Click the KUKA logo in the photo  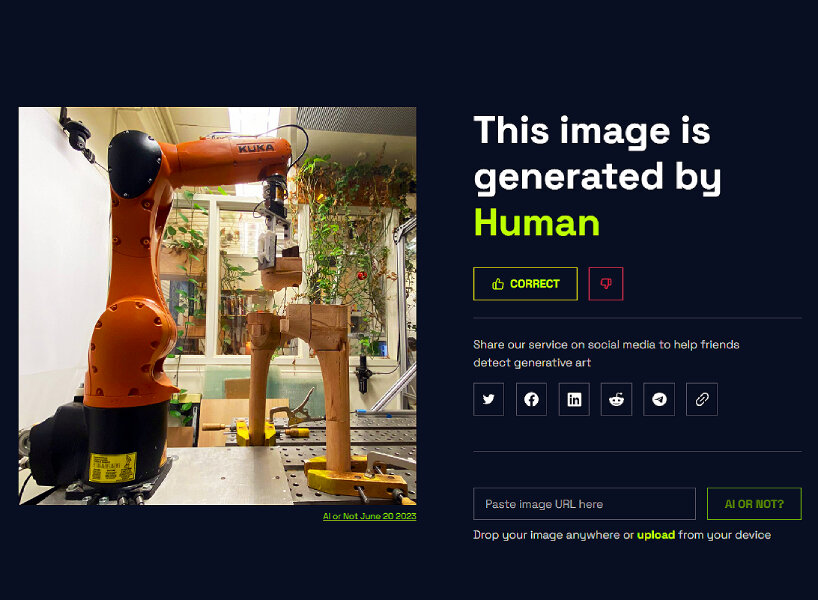click(256, 148)
